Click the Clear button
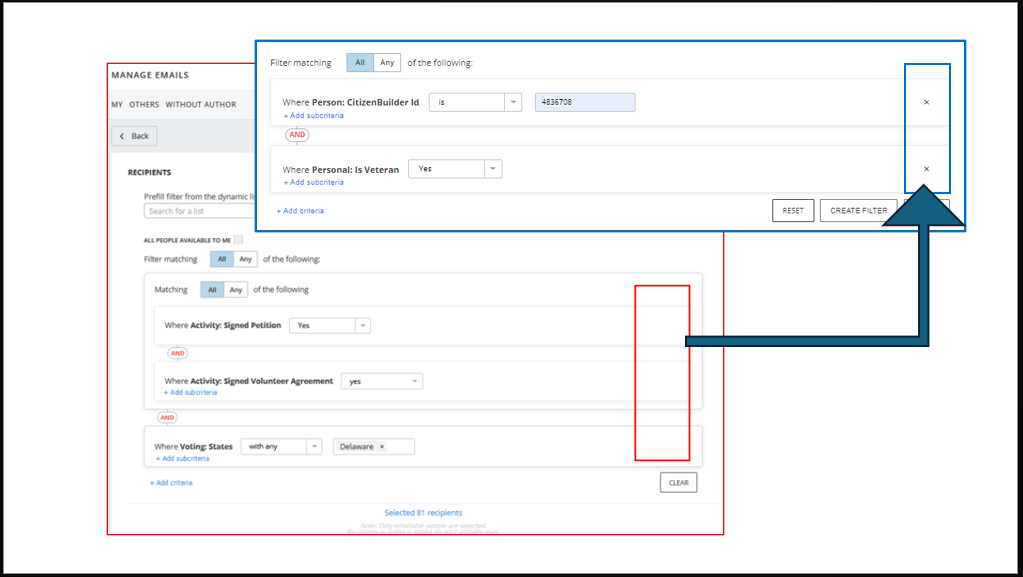The image size is (1023, 577). [678, 482]
